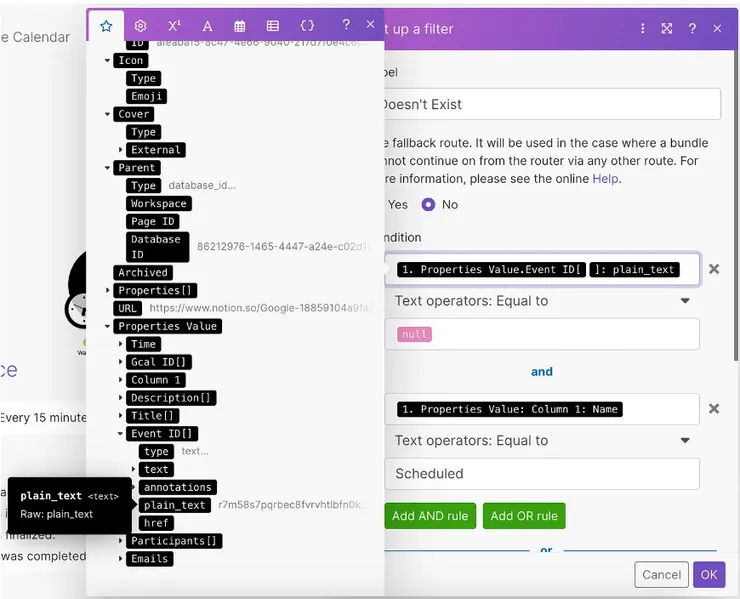Open help in the mapping panel

(x=346, y=25)
